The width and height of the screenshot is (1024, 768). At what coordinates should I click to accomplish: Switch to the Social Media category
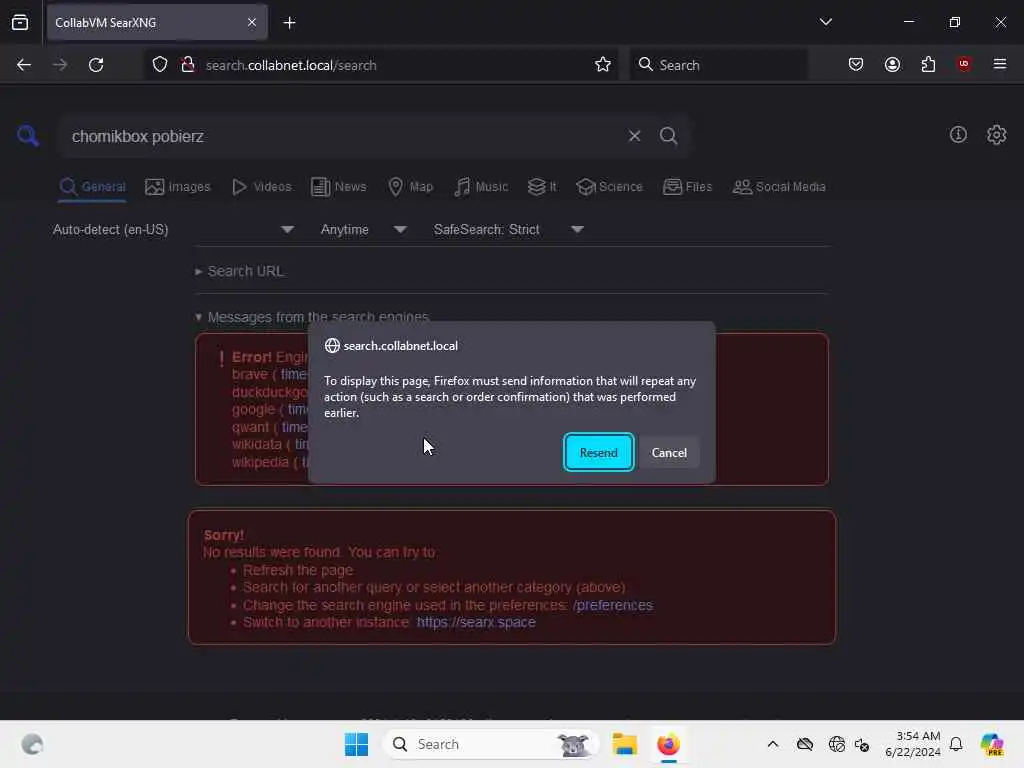(x=779, y=187)
